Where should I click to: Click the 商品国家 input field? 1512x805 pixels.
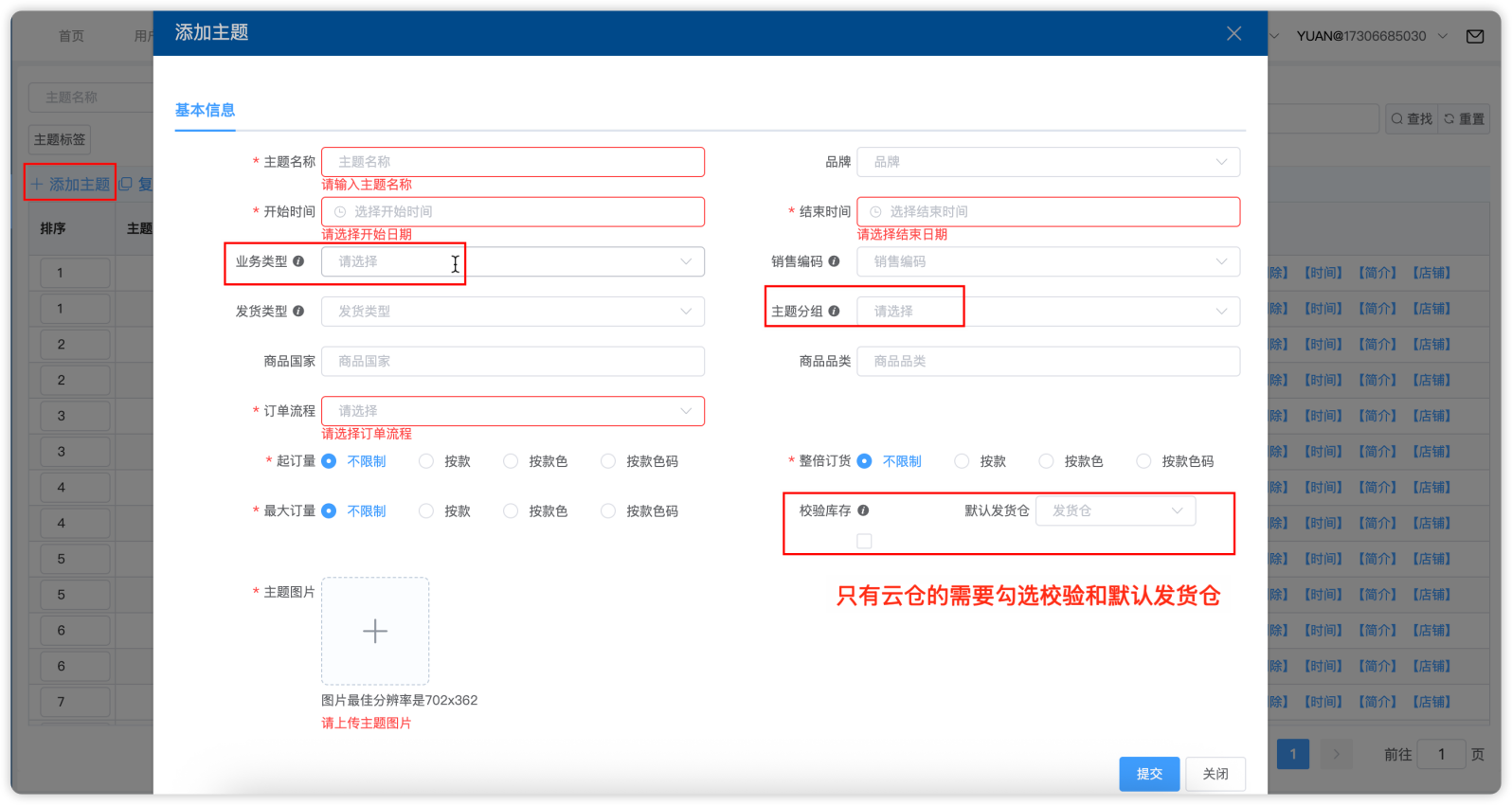(513, 361)
